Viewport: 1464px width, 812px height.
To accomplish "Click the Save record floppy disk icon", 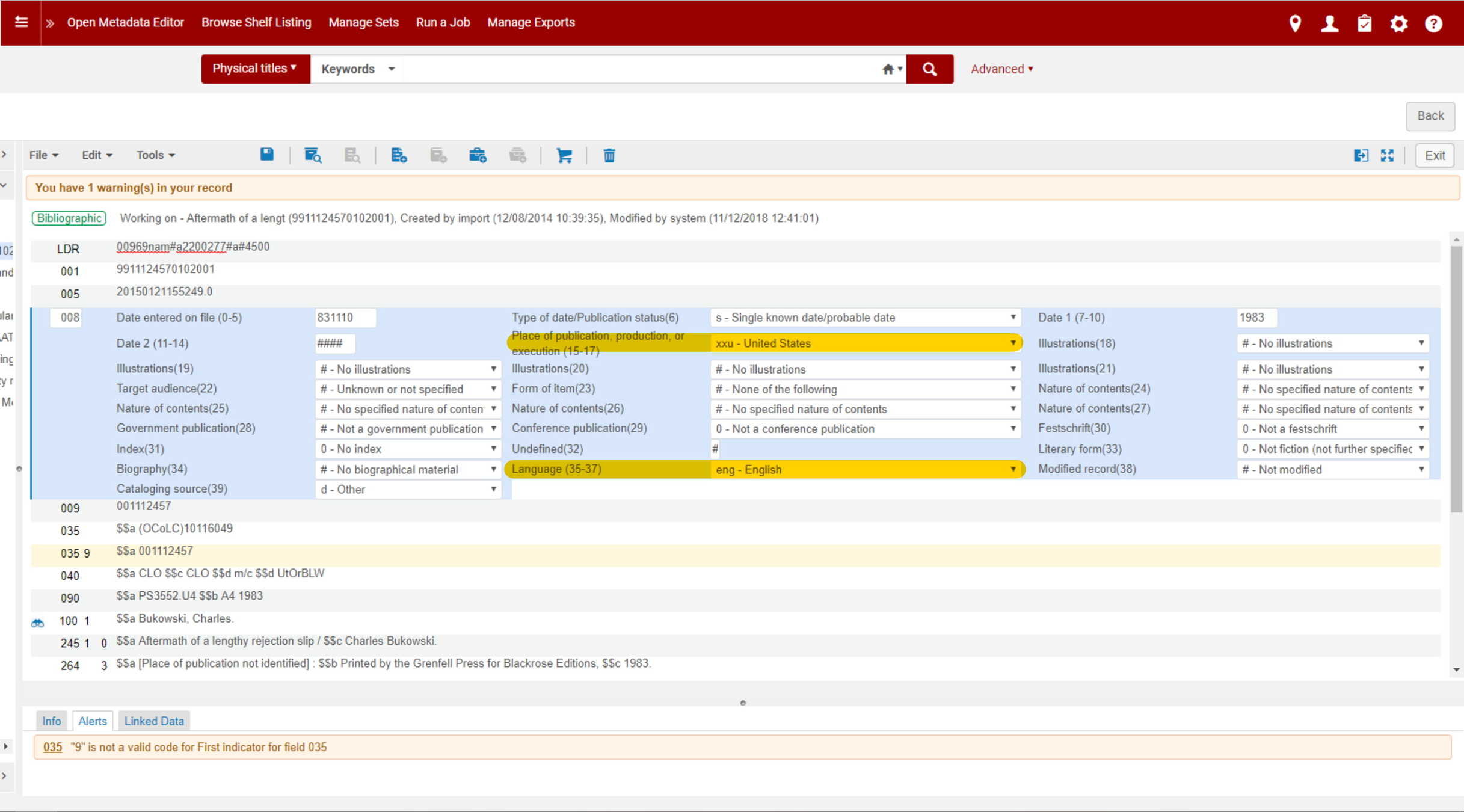I will pyautogui.click(x=267, y=155).
